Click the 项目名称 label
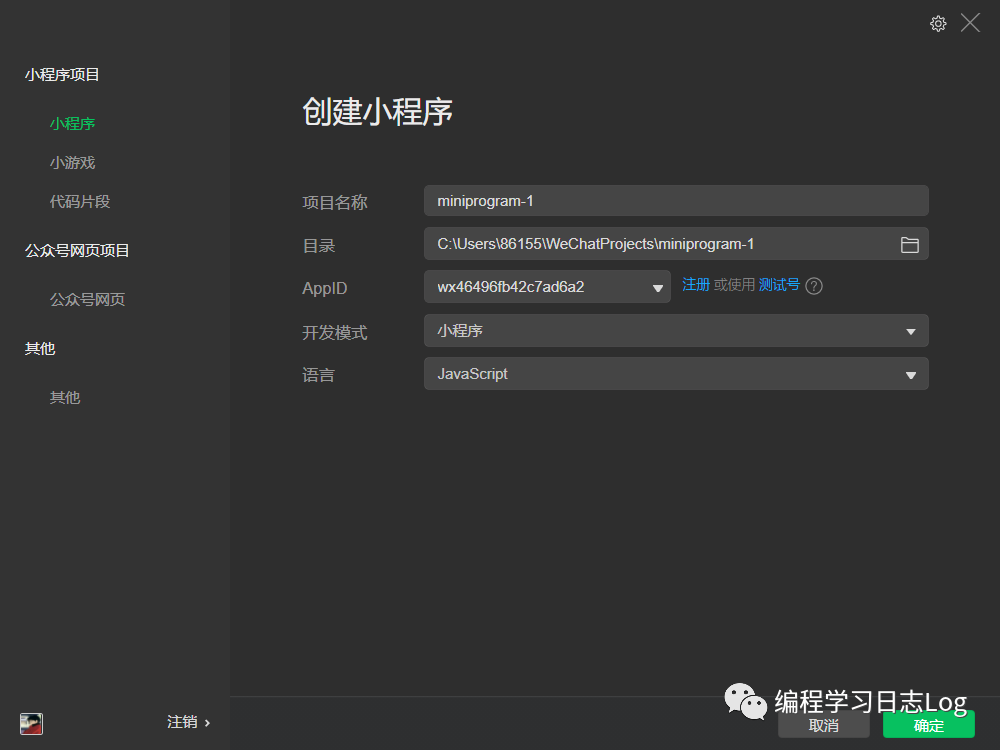The height and width of the screenshot is (750, 1000). [x=334, y=203]
